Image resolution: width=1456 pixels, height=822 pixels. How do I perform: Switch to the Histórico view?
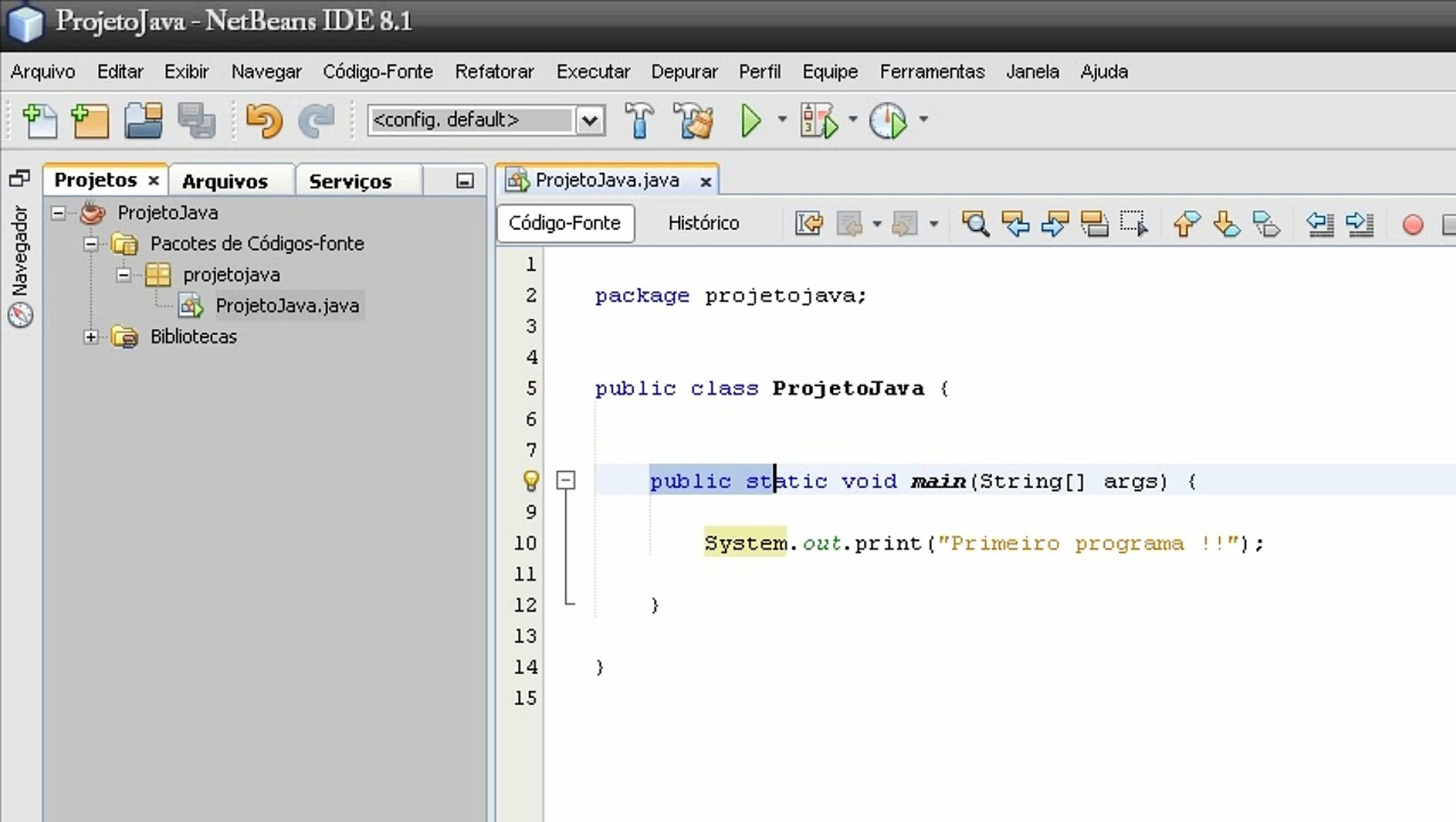(702, 223)
